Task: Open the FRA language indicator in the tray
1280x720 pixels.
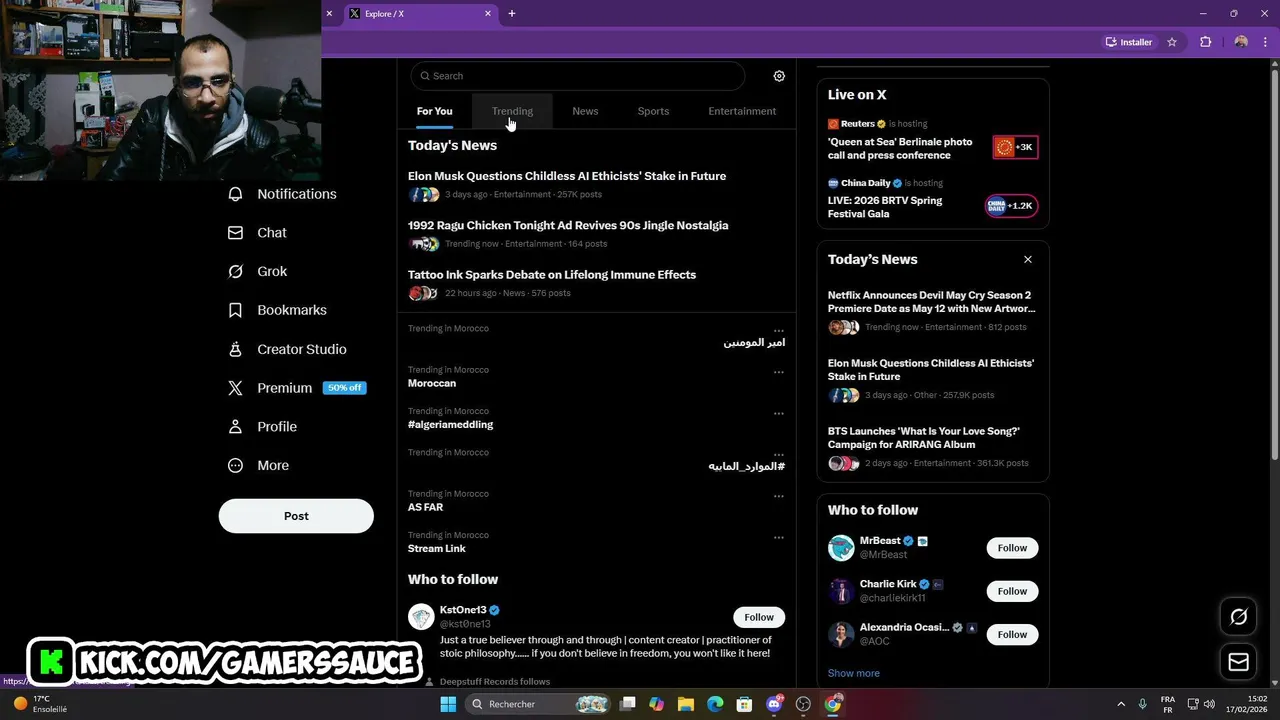Action: point(1167,704)
